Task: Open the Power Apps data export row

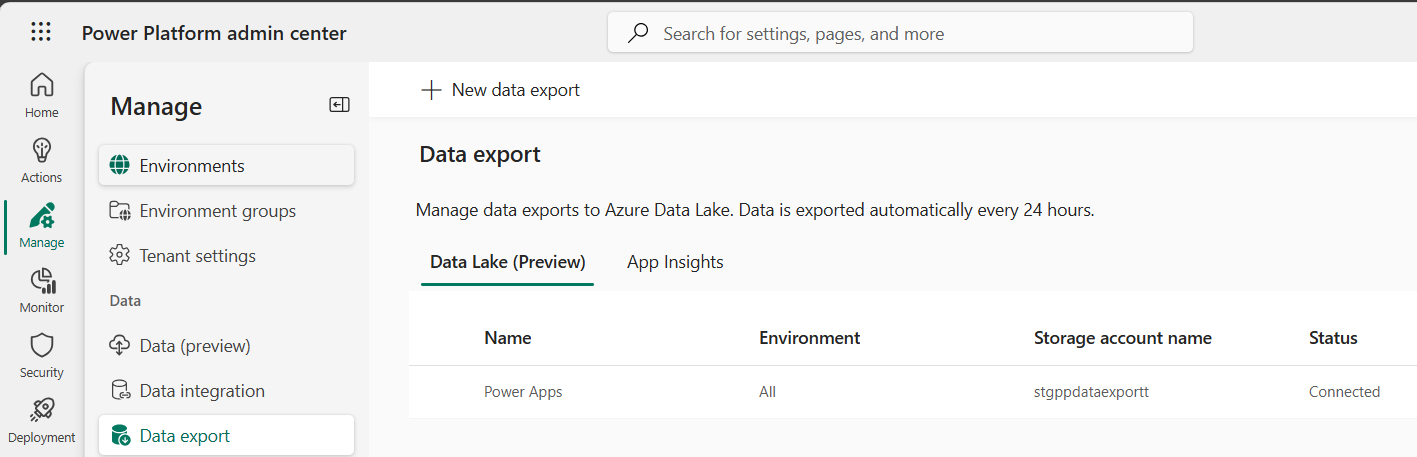Action: (x=523, y=392)
